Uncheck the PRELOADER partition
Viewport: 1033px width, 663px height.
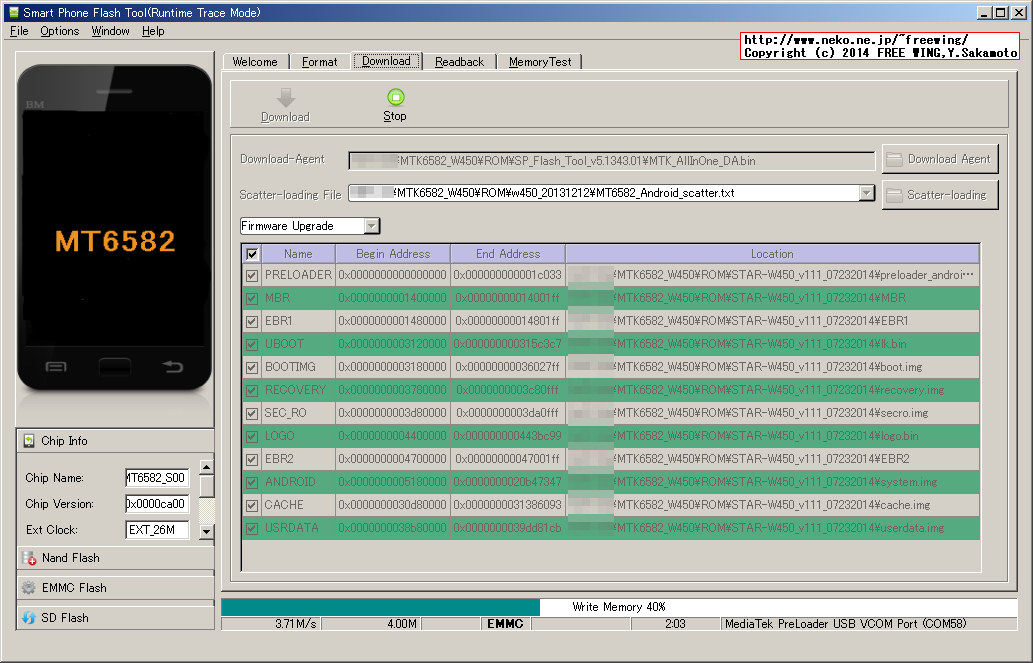click(x=251, y=274)
